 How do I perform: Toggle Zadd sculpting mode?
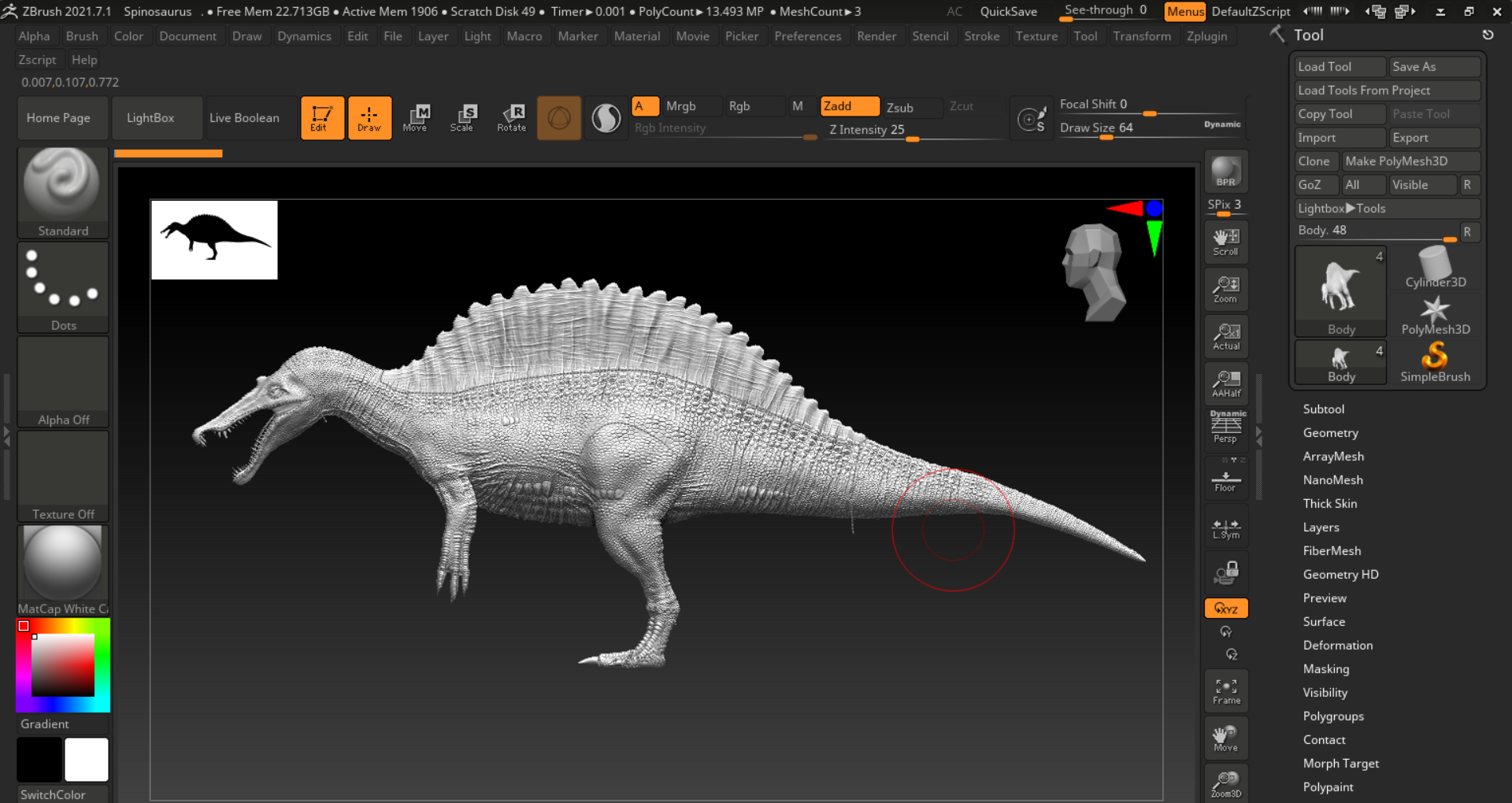point(850,106)
